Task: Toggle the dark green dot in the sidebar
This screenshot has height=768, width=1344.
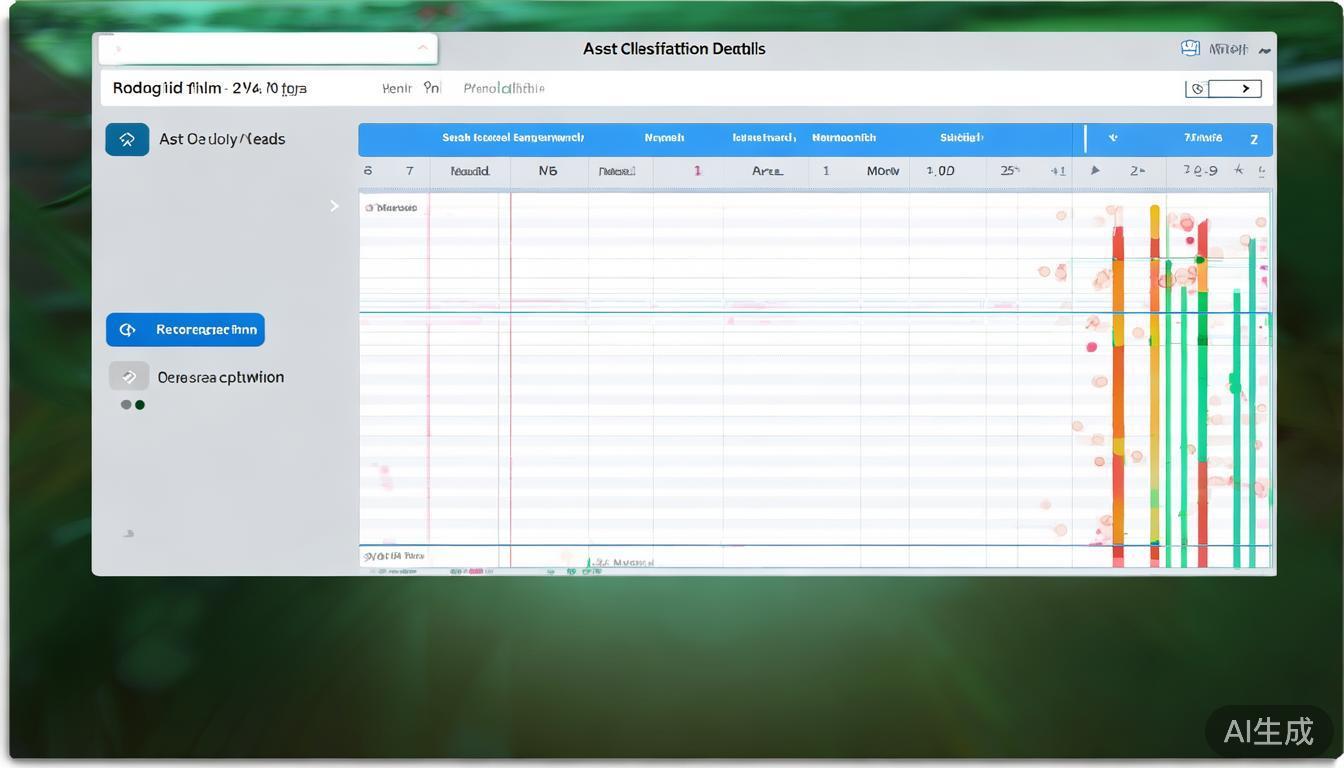Action: [140, 405]
